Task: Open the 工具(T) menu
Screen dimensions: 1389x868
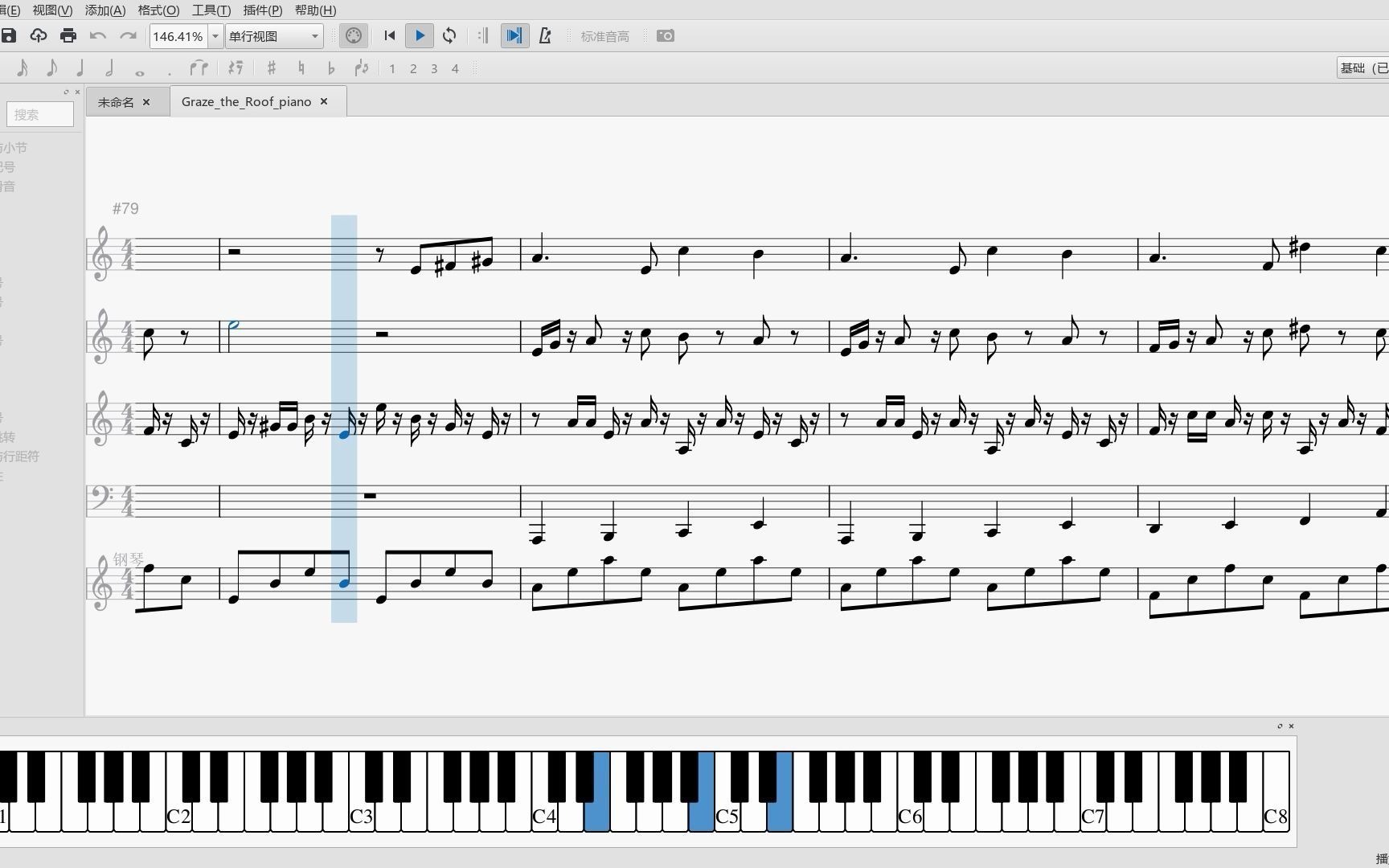Action: click(211, 10)
